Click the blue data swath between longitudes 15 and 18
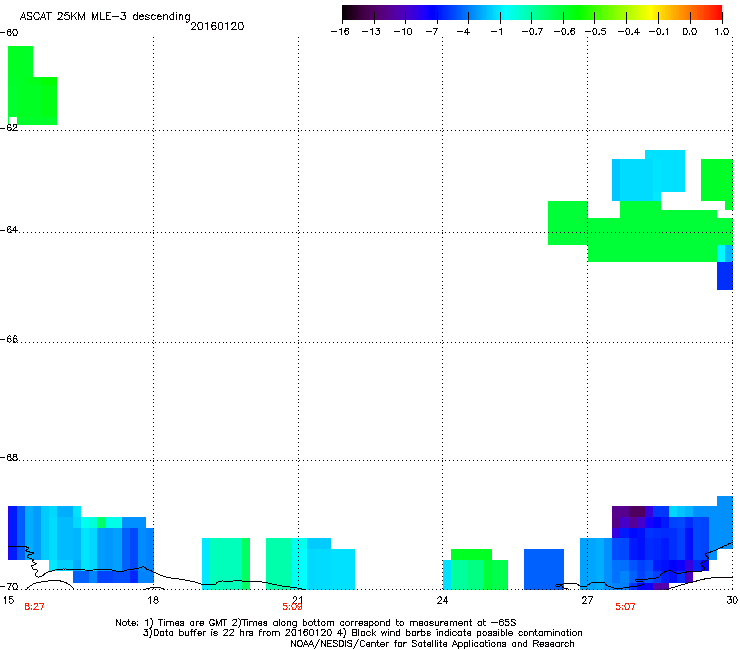740x650 pixels. pyautogui.click(x=81, y=544)
